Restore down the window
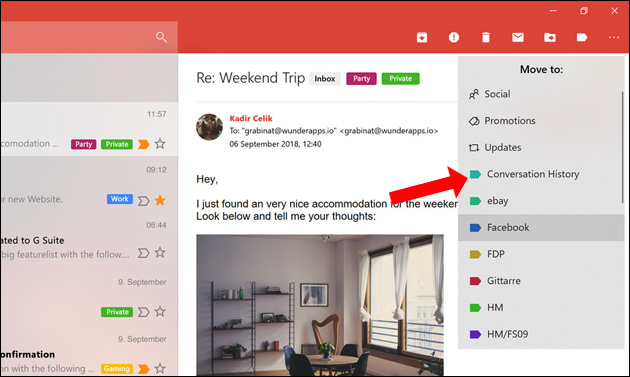 (x=584, y=11)
